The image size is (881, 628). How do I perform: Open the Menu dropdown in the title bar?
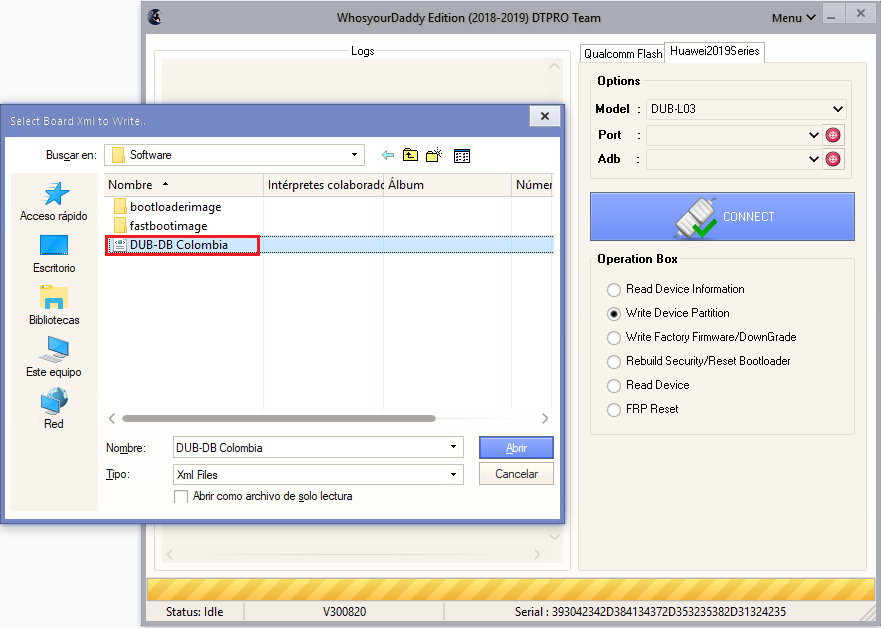point(793,18)
